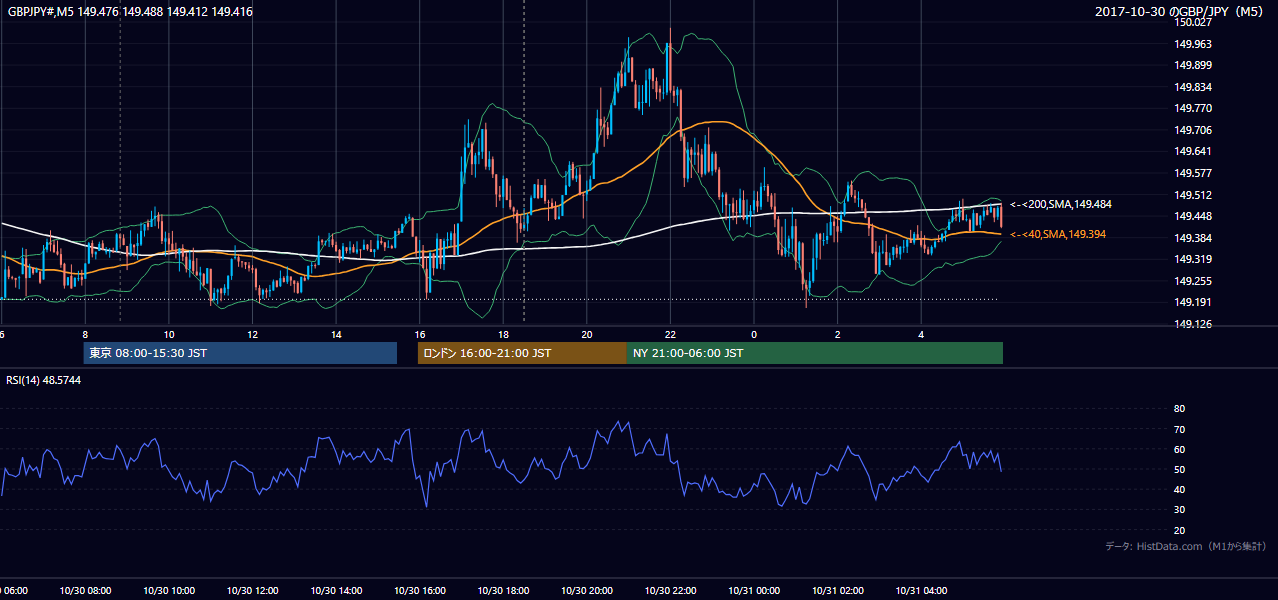Screen dimensions: 1278x600
Task: Click price level 149.899 on the axis
Action: tap(1194, 65)
